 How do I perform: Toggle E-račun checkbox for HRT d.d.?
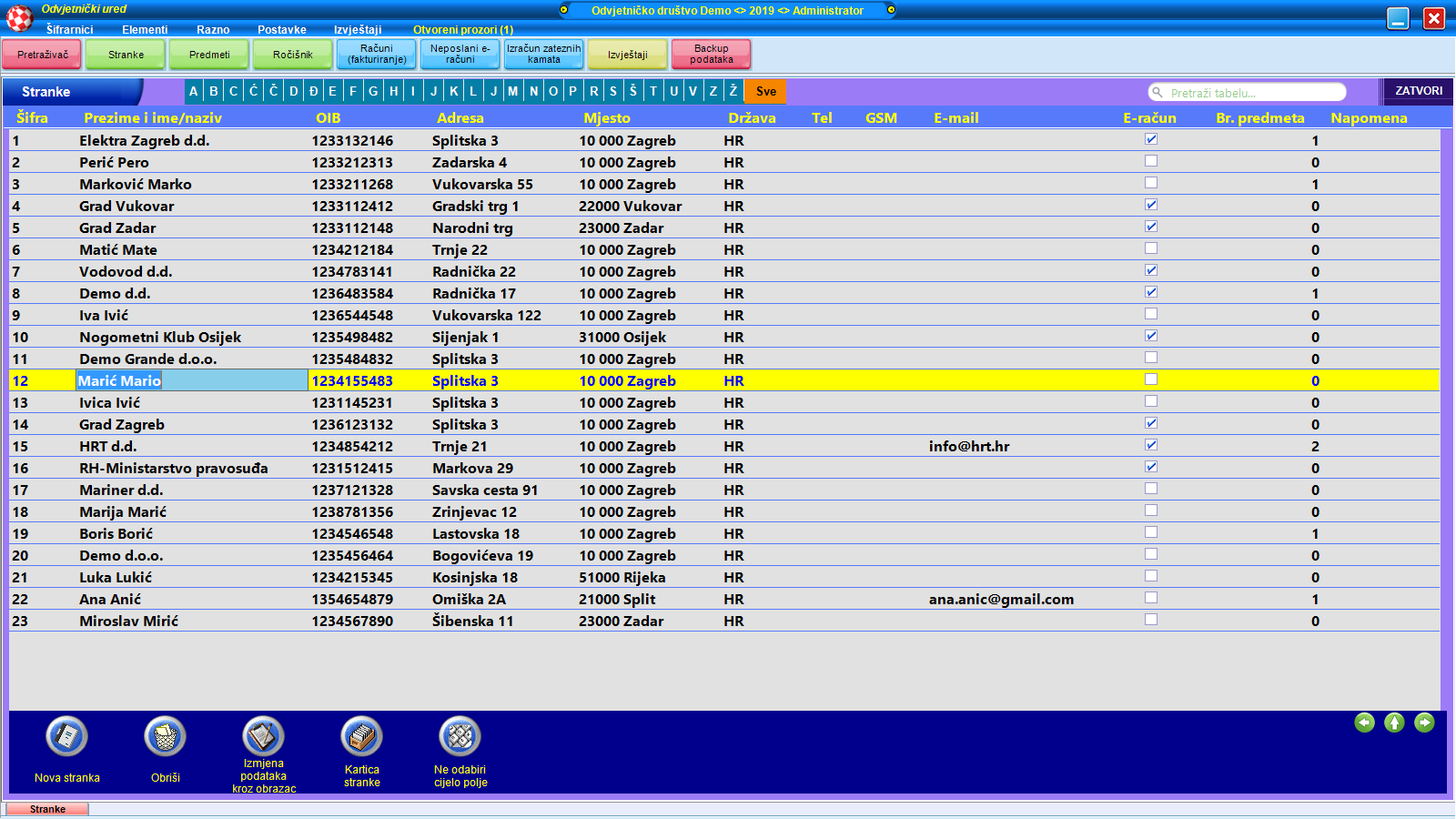tap(1151, 445)
